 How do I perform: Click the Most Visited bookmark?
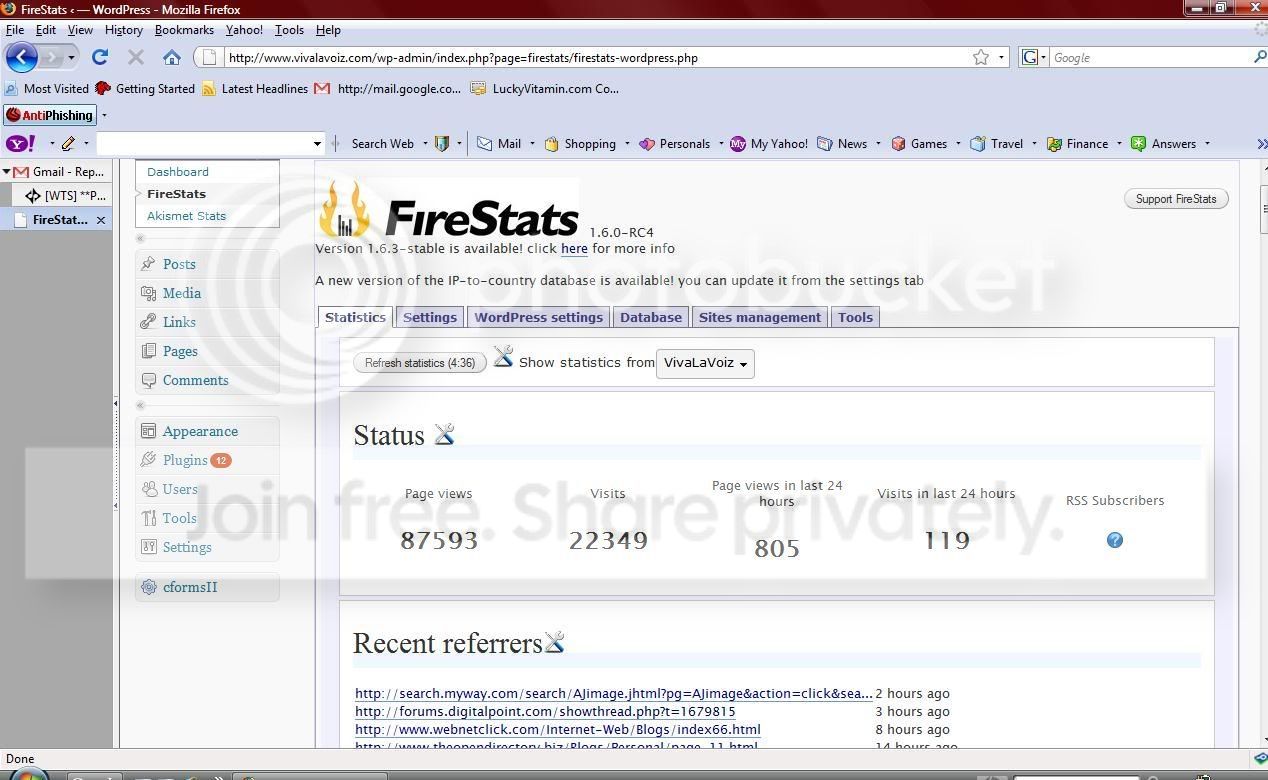pos(47,89)
